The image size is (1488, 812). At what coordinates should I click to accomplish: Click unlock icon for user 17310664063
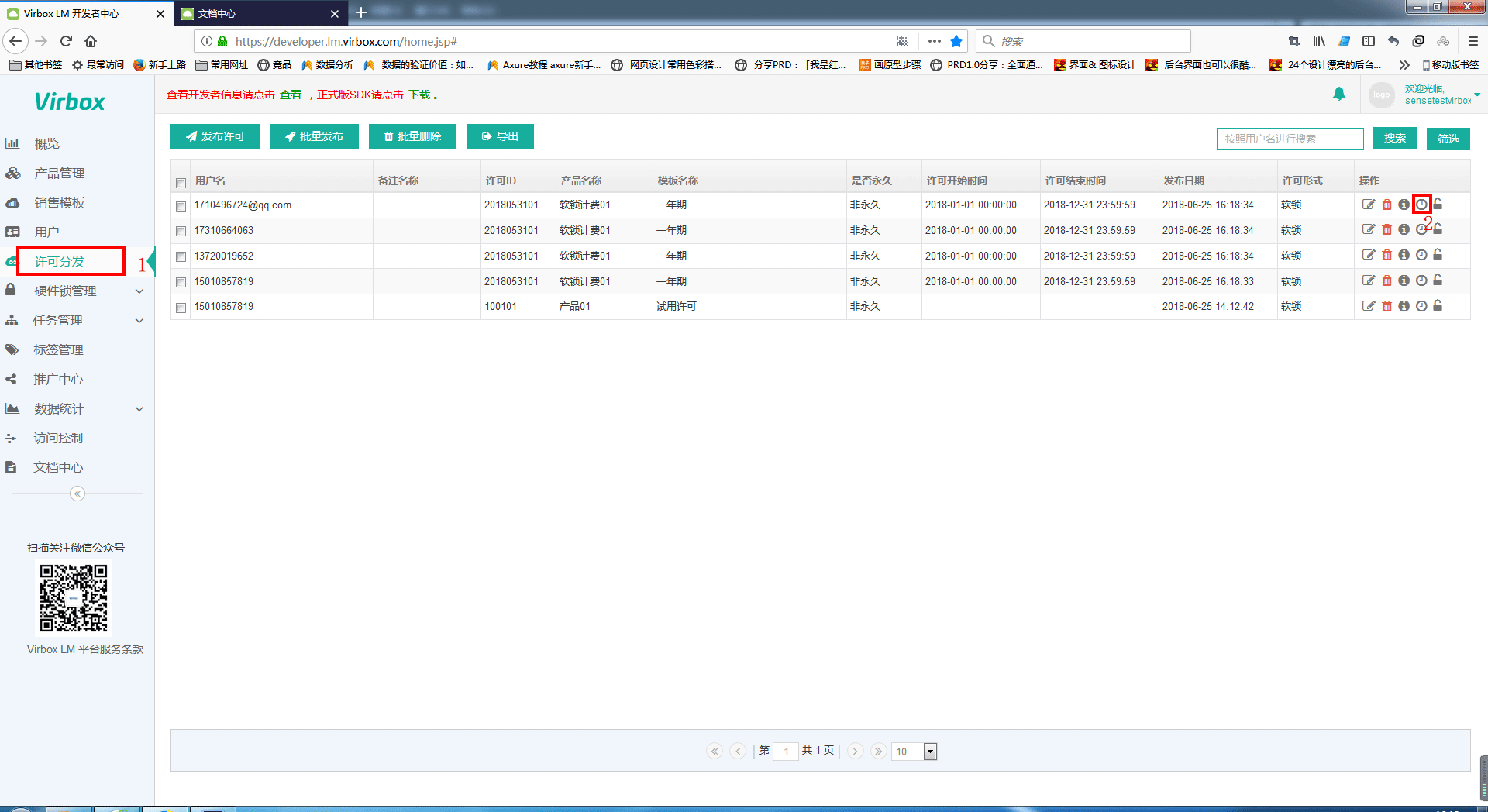1438,229
